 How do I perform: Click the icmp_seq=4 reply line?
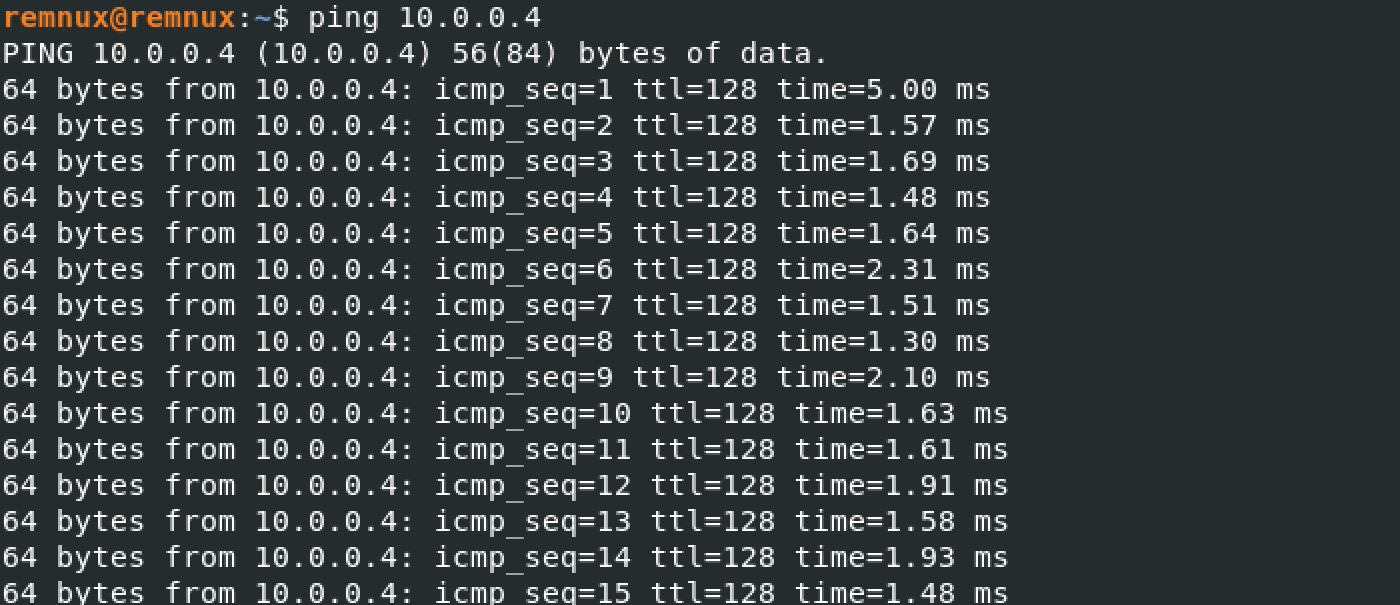495,198
